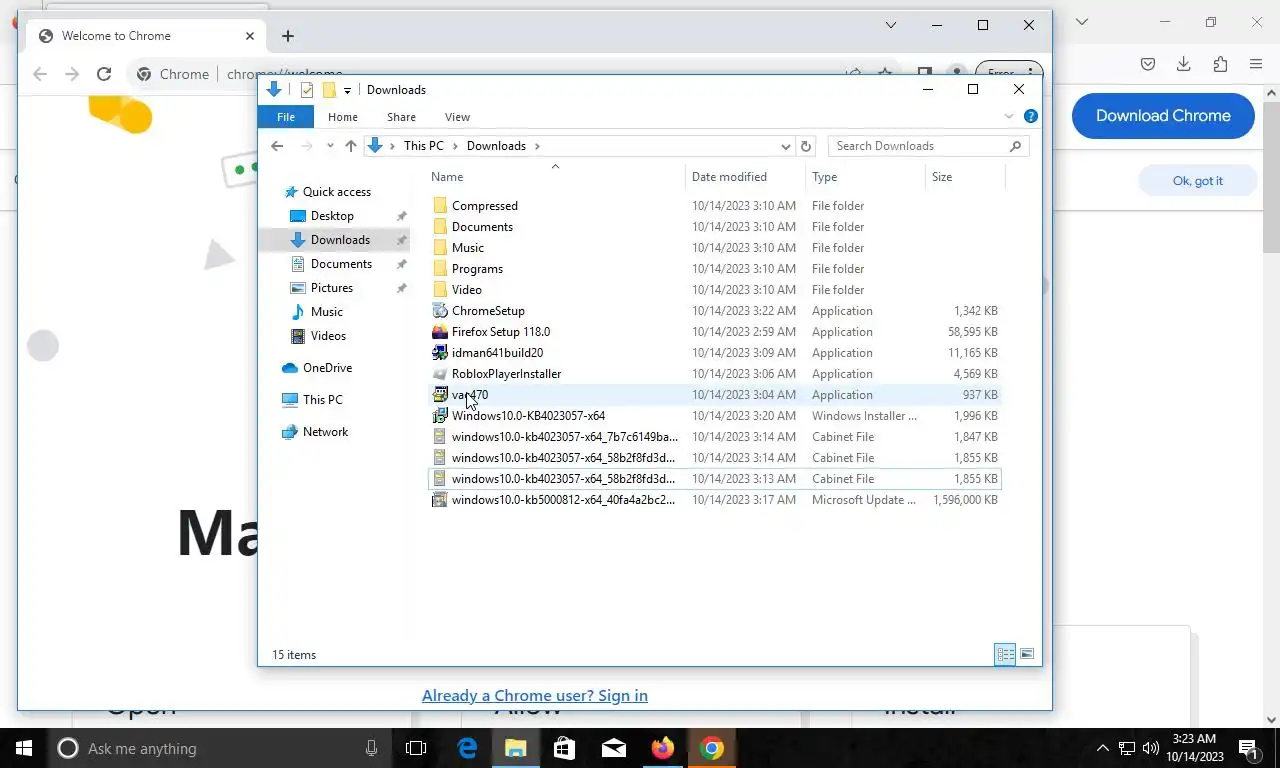Select idman641build20 application icon
The height and width of the screenshot is (768, 1280).
pos(439,353)
